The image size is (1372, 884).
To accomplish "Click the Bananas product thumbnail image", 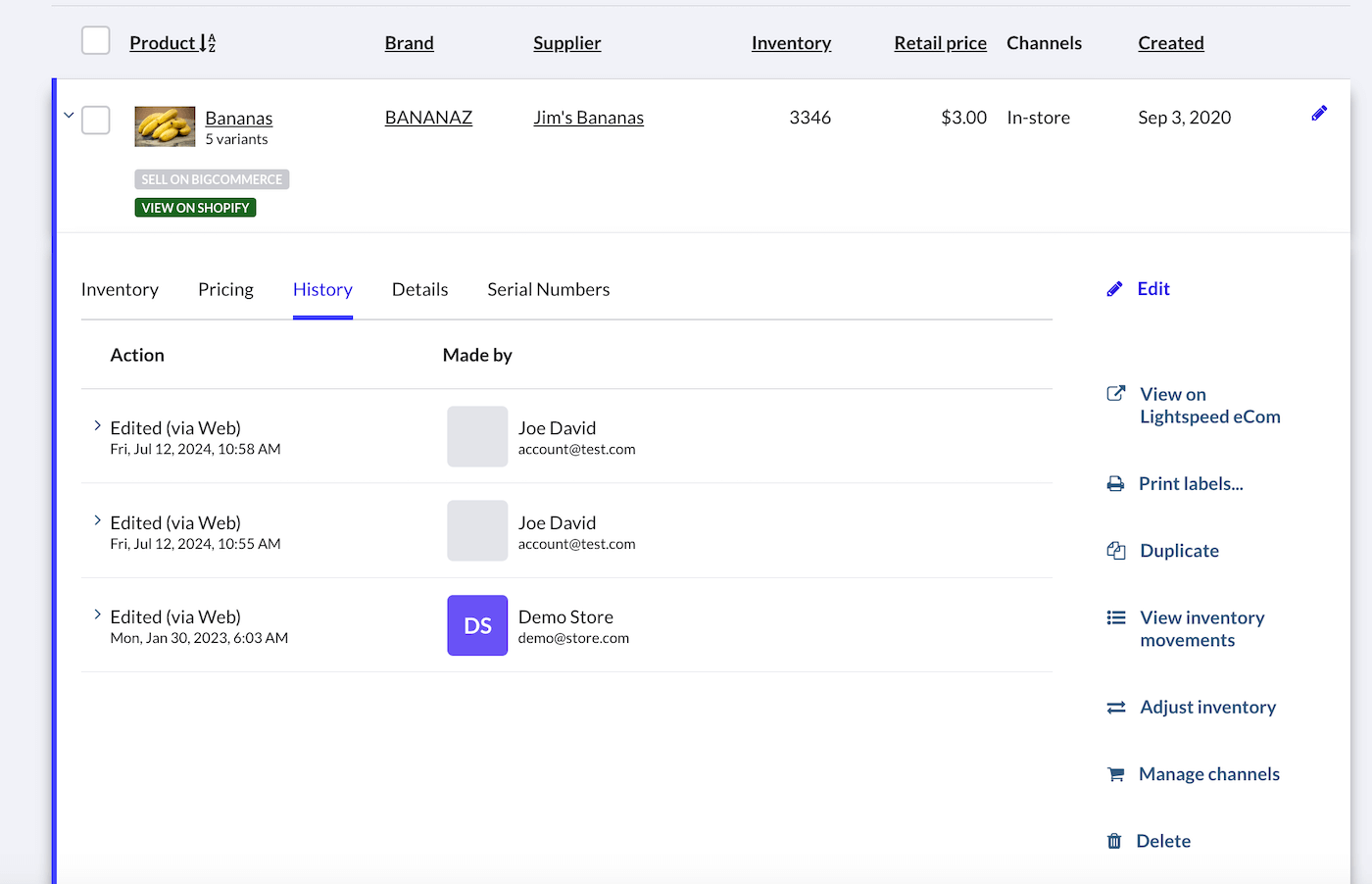I will point(165,126).
